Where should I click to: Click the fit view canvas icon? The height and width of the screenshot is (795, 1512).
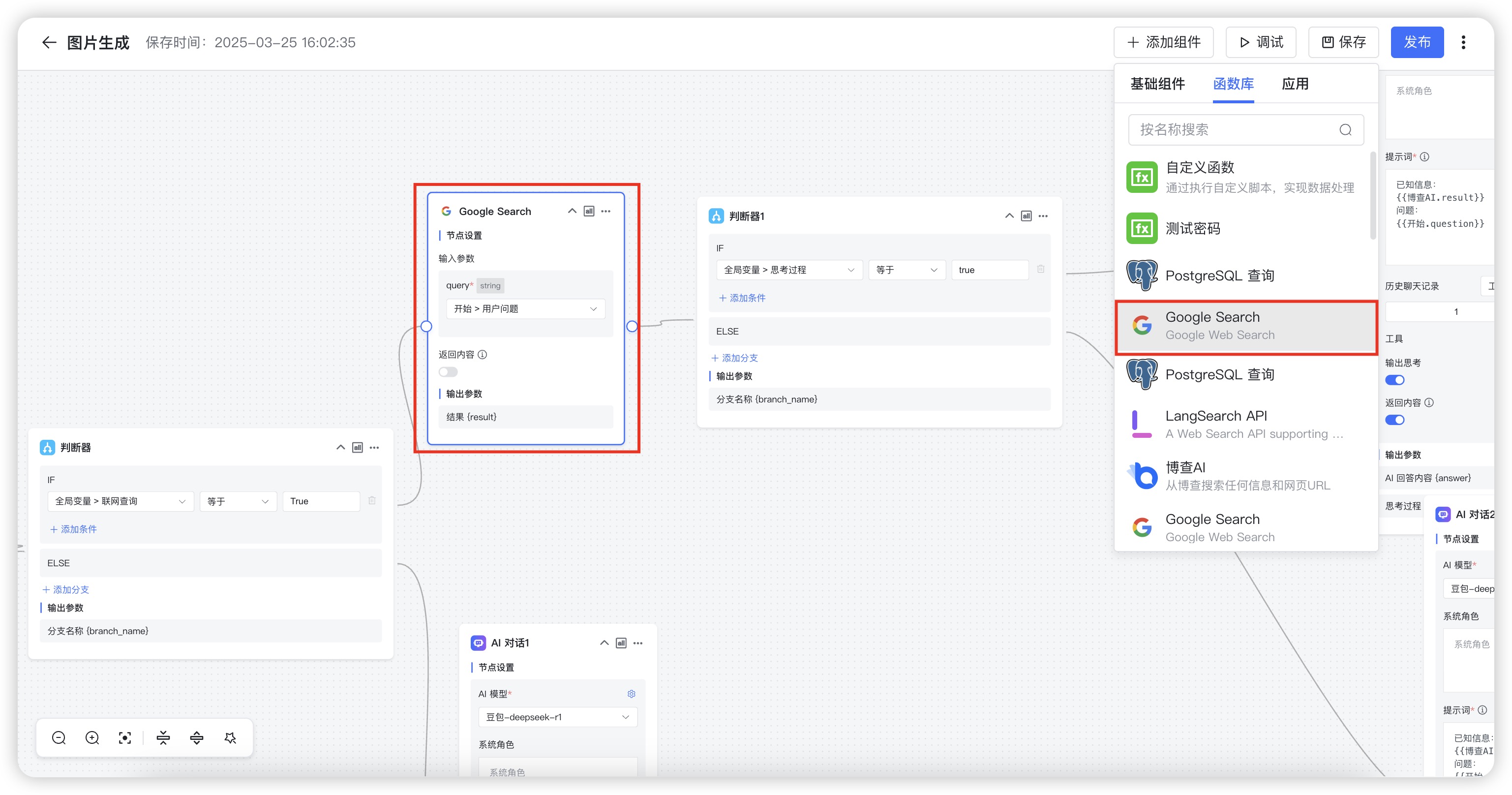(x=124, y=738)
